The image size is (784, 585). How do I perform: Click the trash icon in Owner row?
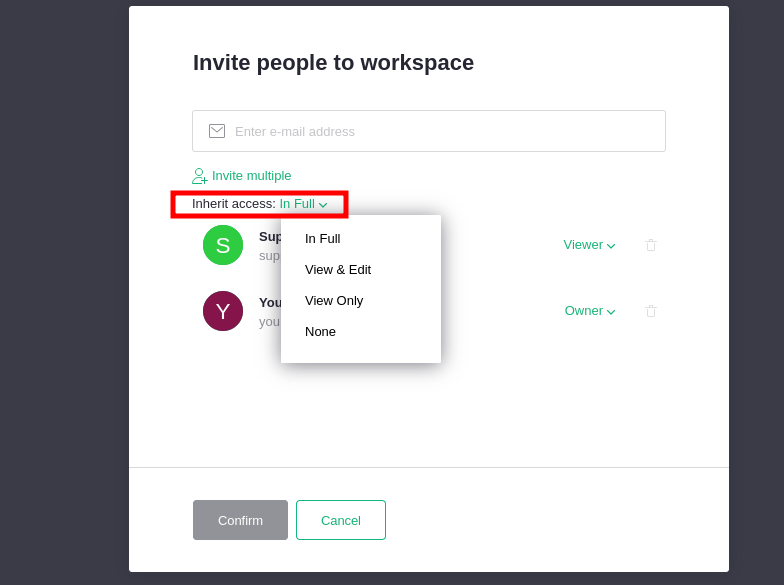click(x=651, y=311)
